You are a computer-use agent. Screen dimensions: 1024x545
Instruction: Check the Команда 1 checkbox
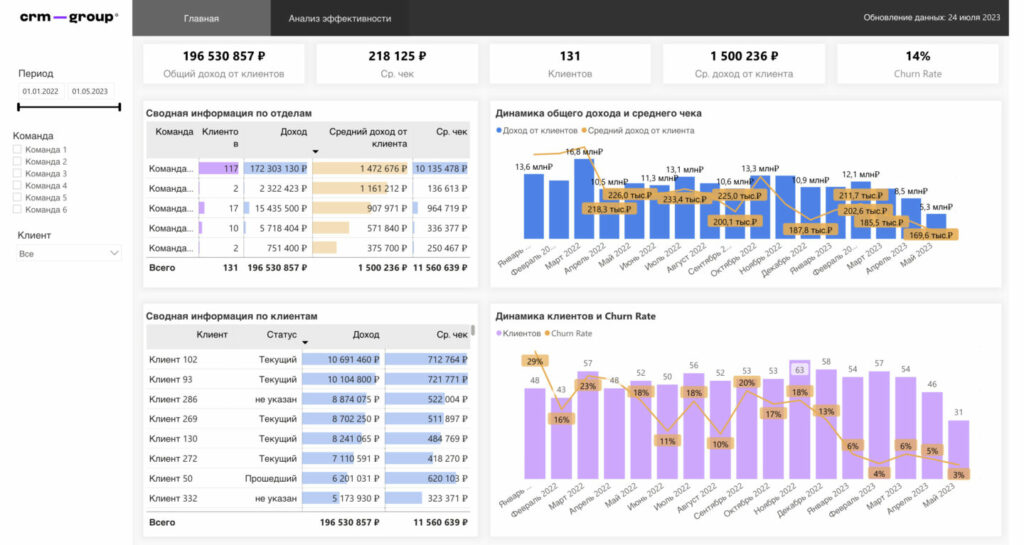(x=17, y=149)
